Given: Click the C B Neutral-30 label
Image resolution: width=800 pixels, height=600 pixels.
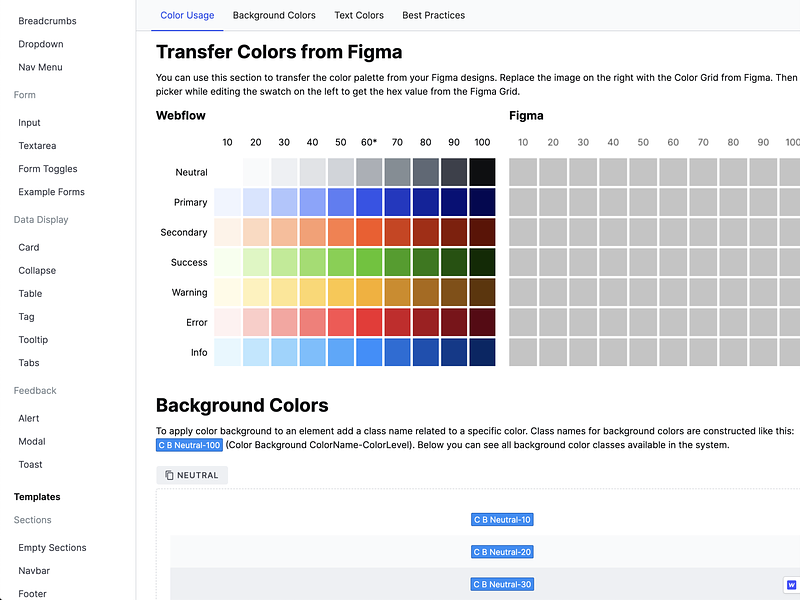Looking at the screenshot, I should click(x=503, y=584).
